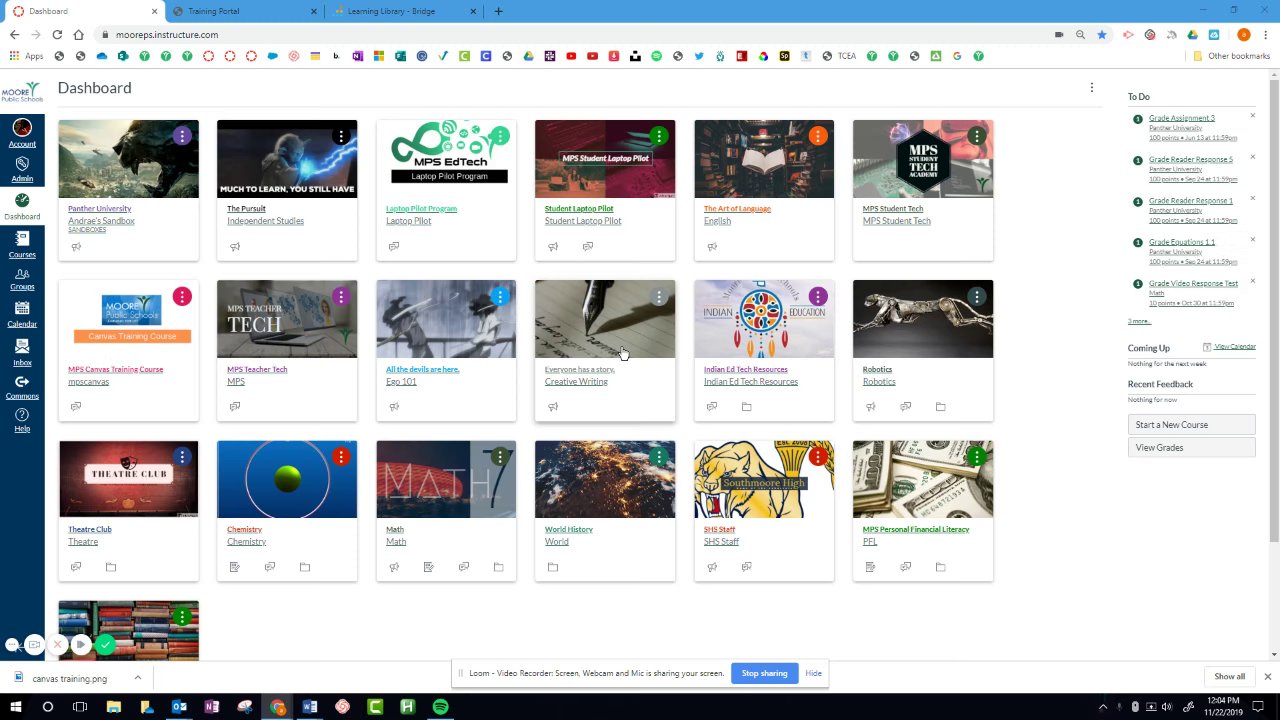Open Announcements for Andrae's Sandbox card
1280x720 pixels.
(x=76, y=247)
